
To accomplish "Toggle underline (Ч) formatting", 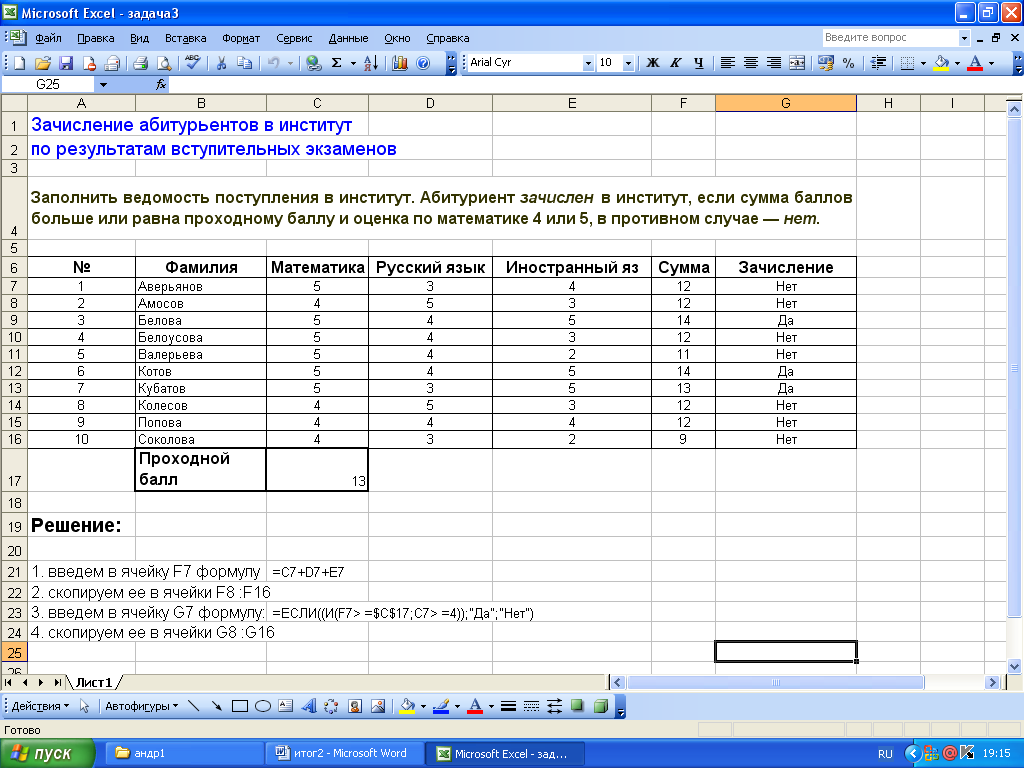I will coord(699,63).
